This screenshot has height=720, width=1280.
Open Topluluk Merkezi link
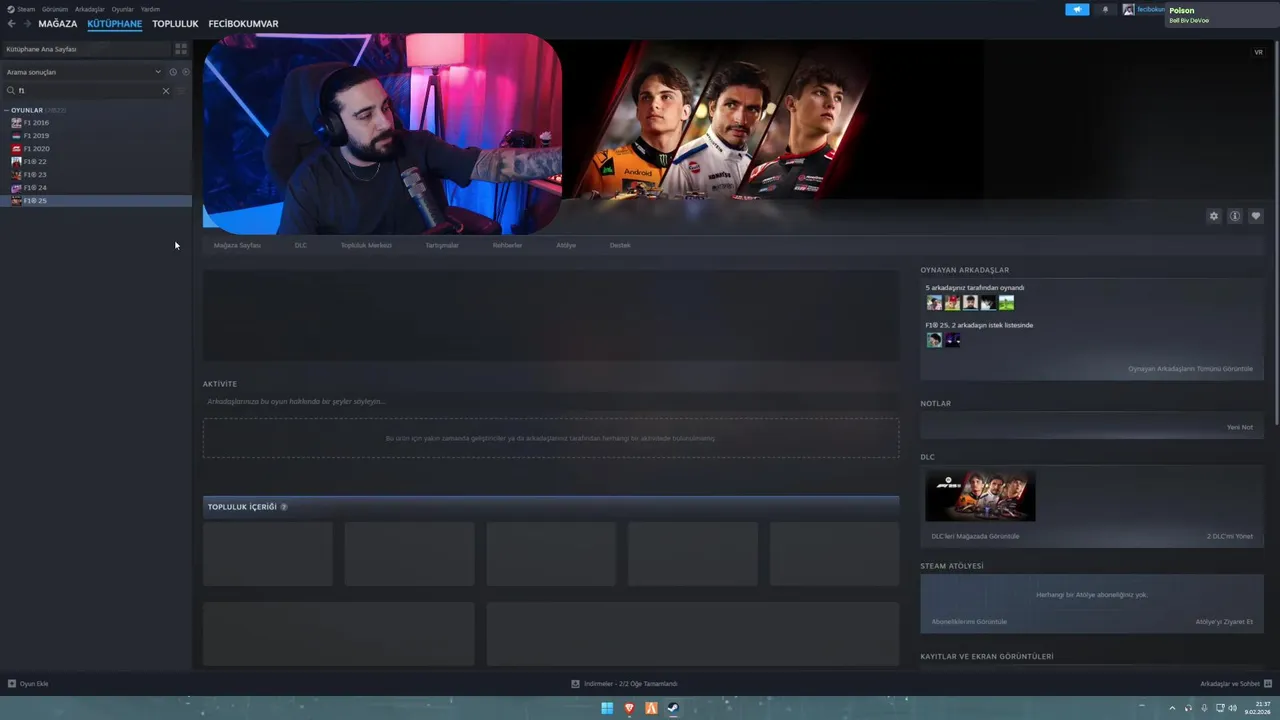point(366,245)
